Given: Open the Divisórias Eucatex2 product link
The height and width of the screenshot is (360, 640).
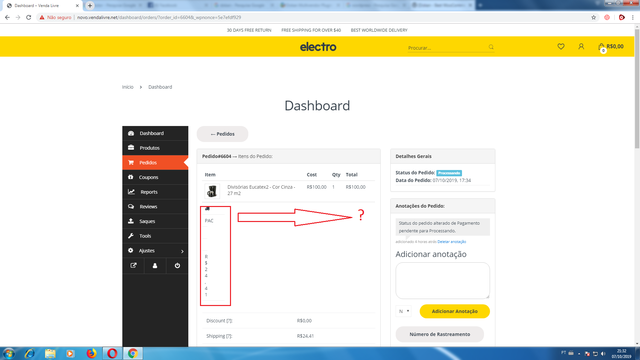Looking at the screenshot, I should pos(261,190).
